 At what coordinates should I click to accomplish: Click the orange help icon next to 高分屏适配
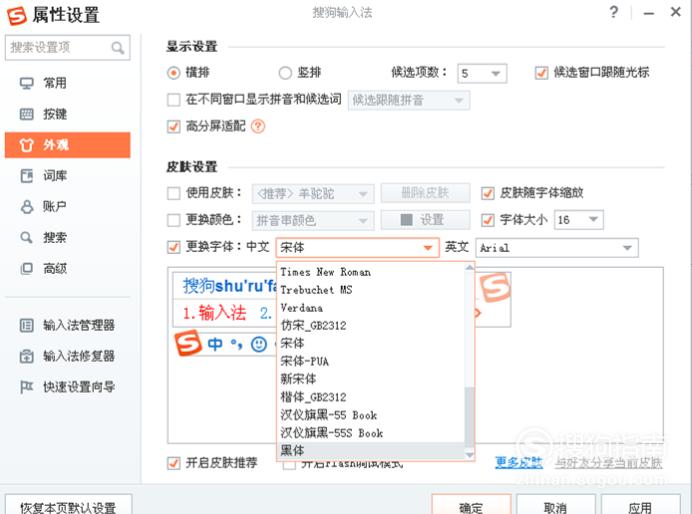tap(258, 127)
